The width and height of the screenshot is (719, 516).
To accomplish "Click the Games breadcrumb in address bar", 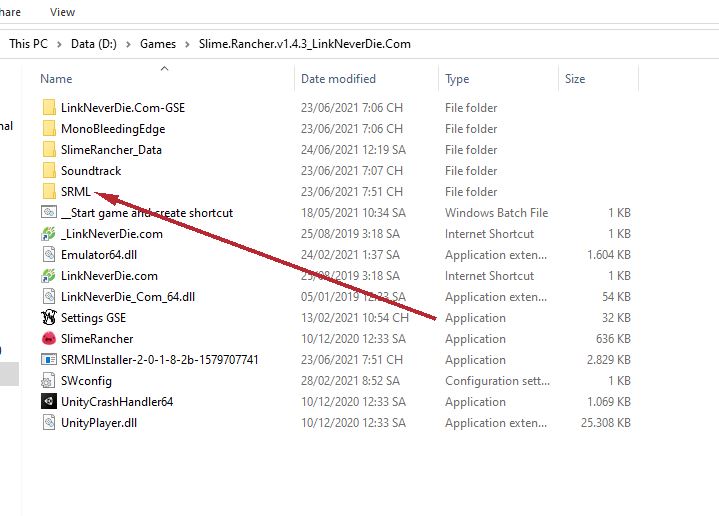I will coord(158,44).
